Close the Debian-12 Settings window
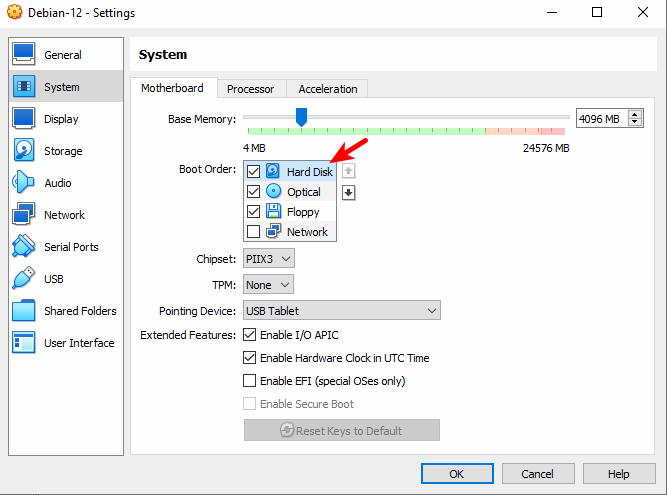This screenshot has width=667, height=495. tap(643, 12)
